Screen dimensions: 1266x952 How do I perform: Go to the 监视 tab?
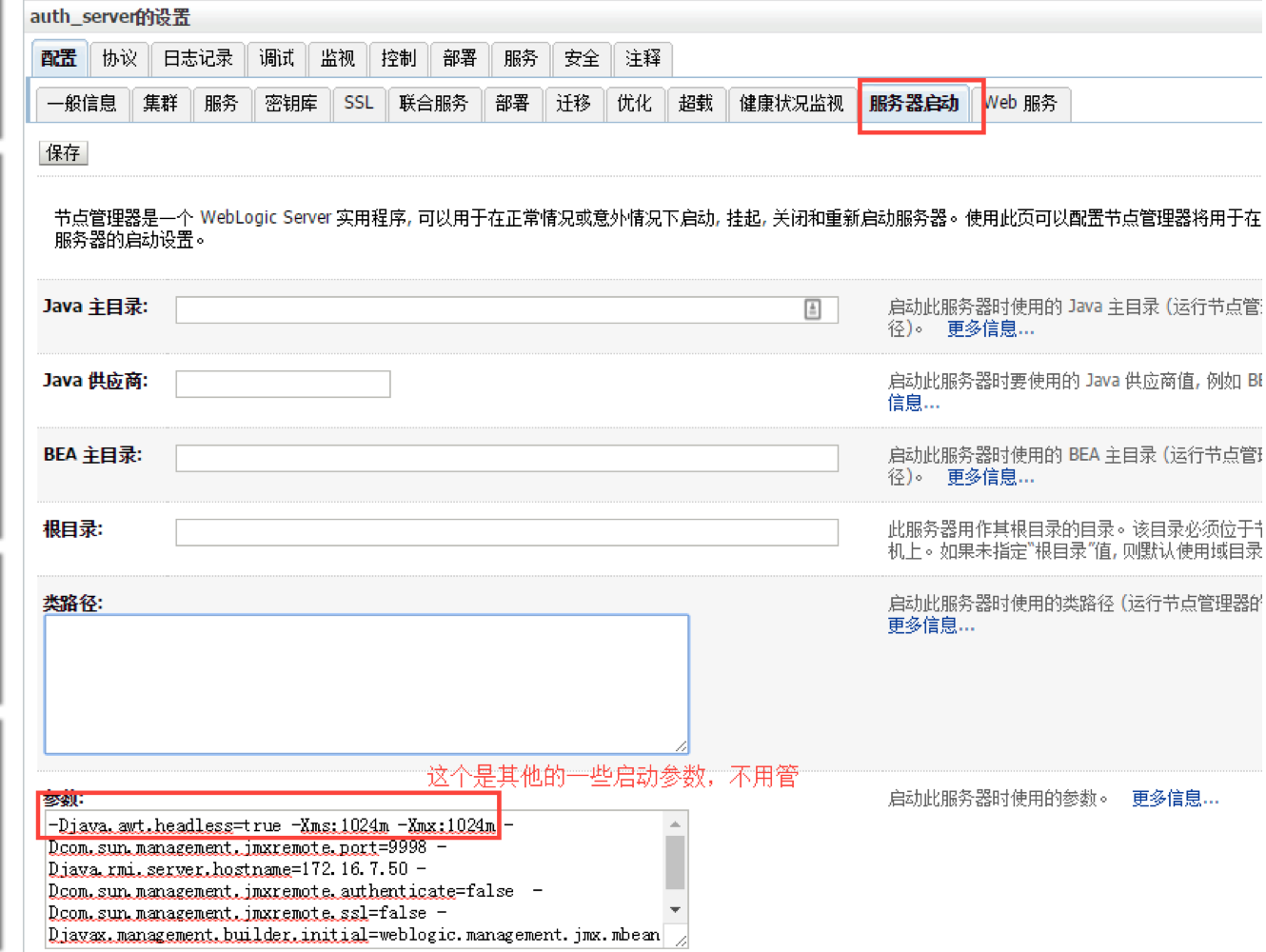pos(338,59)
